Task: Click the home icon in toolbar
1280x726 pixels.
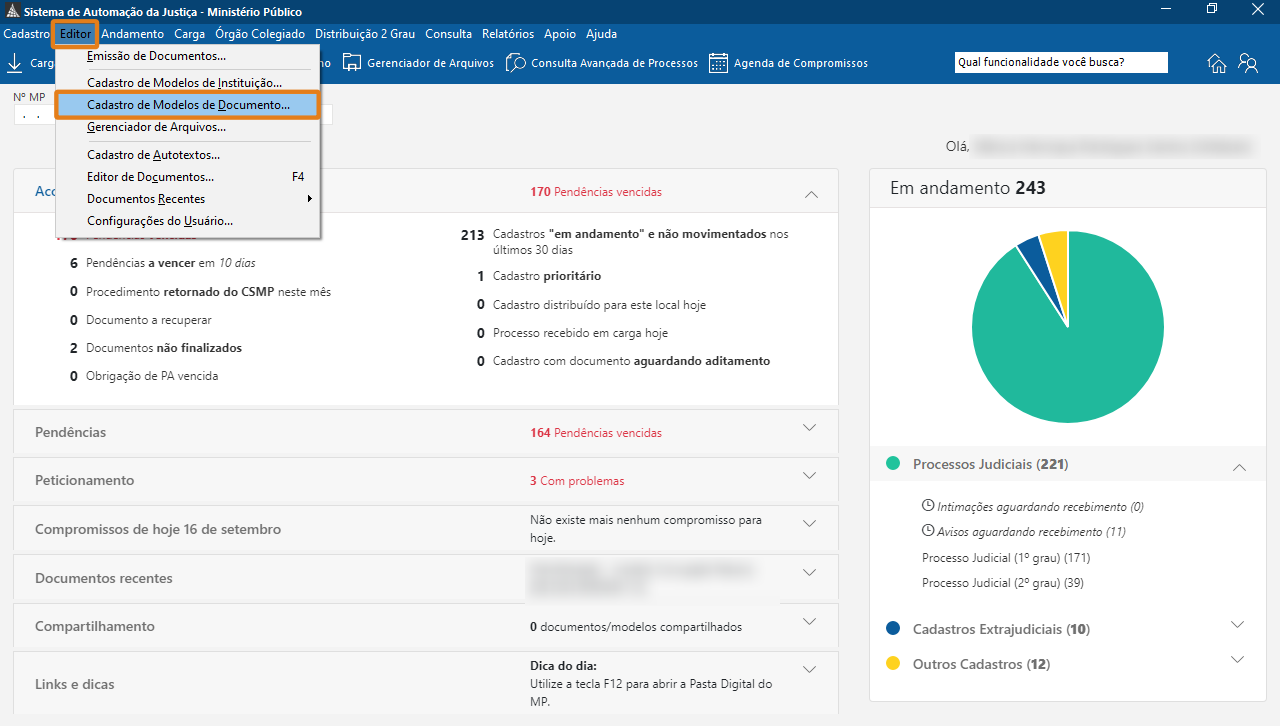Action: (1217, 63)
